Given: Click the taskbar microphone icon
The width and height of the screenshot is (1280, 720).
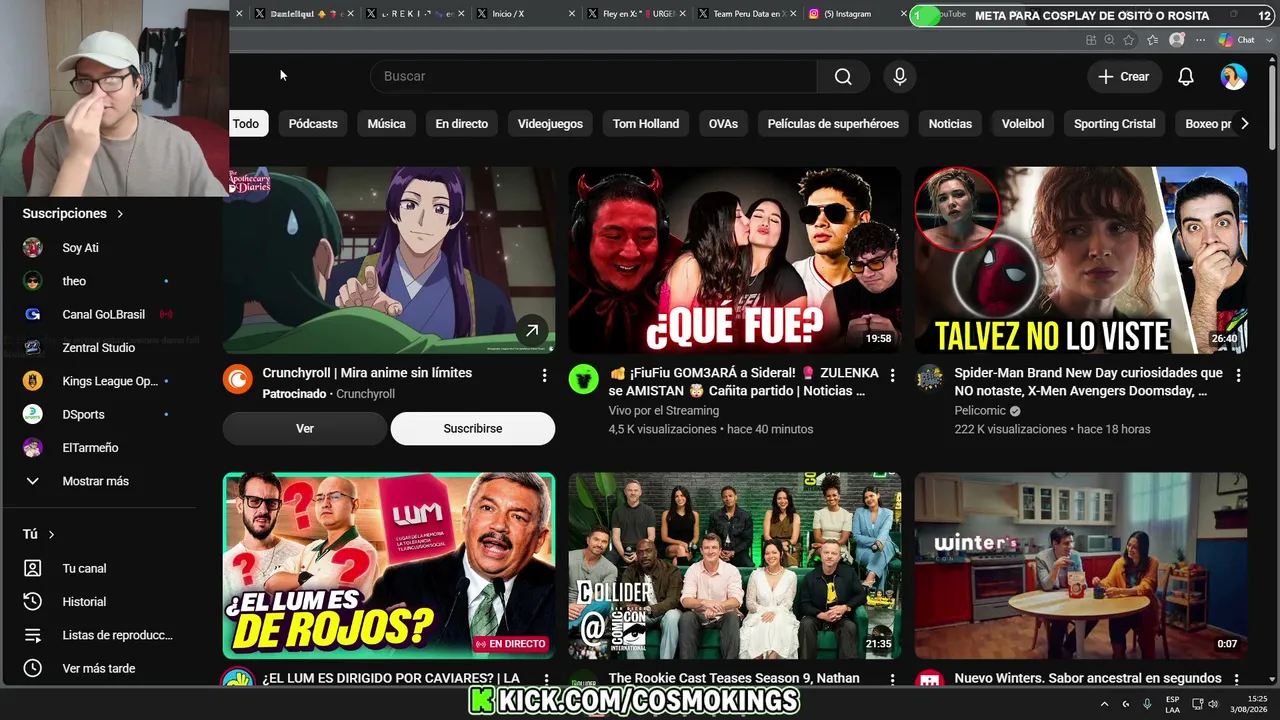Looking at the screenshot, I should point(1147,704).
